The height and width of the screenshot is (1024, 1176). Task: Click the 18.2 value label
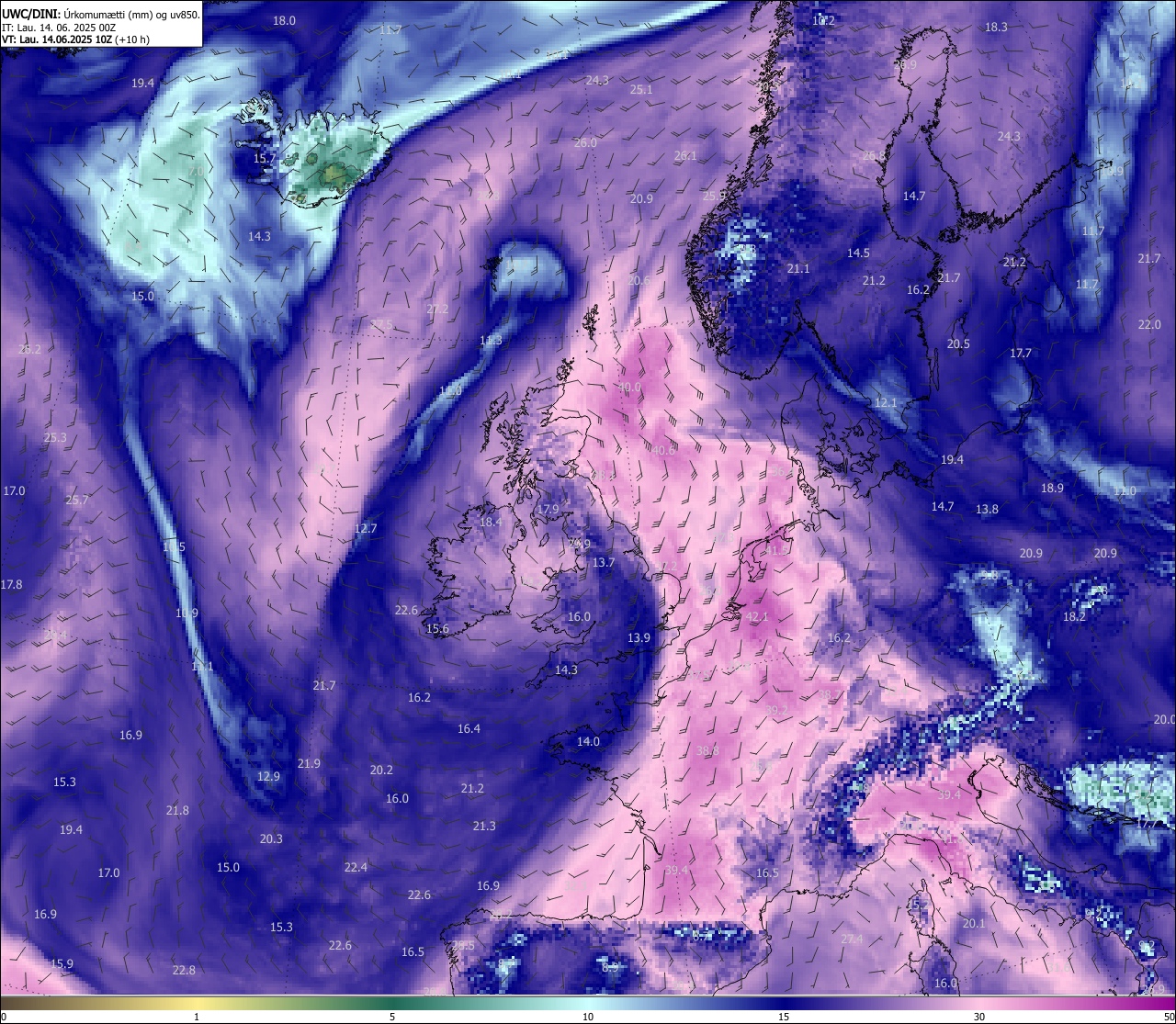coord(1074,616)
